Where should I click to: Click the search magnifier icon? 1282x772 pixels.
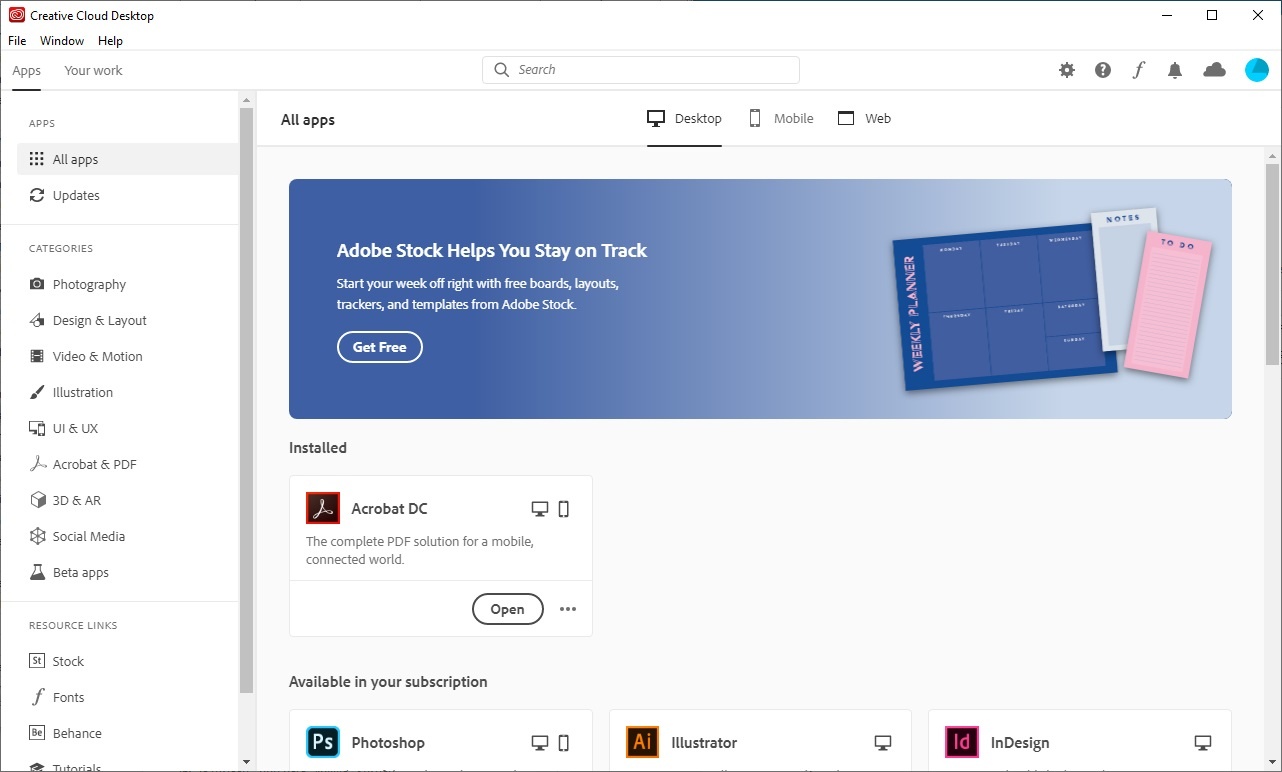pyautogui.click(x=502, y=70)
